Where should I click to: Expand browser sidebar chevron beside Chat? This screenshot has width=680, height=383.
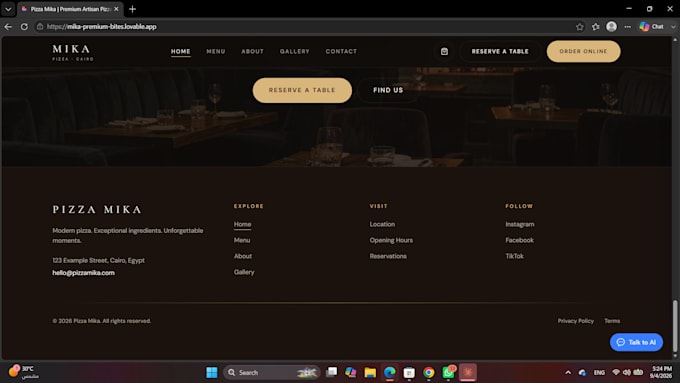coord(673,26)
